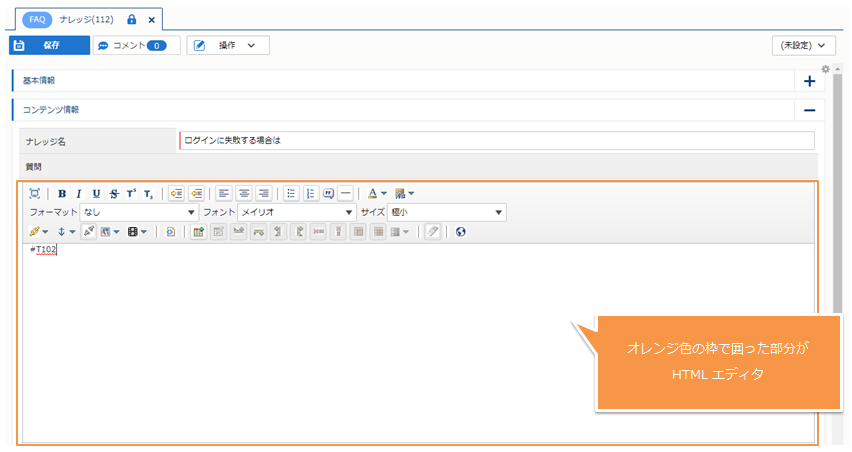Insert a bulleted list
Viewport: 852px width, 452px height.
click(291, 193)
